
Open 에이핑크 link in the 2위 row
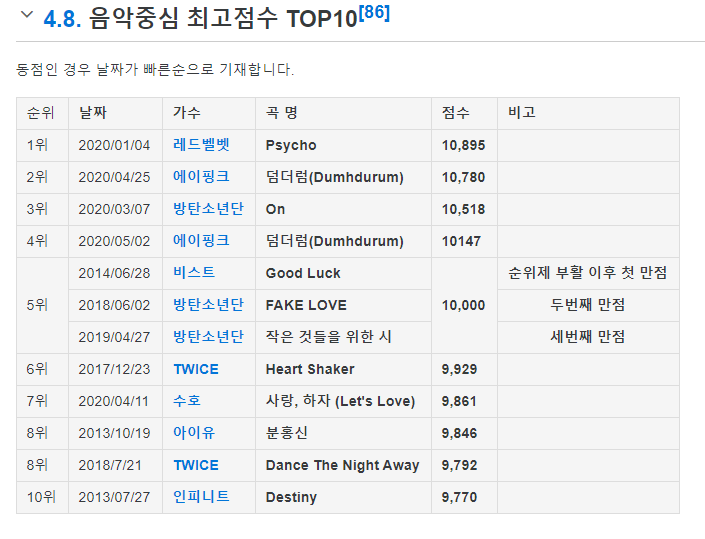coord(201,177)
